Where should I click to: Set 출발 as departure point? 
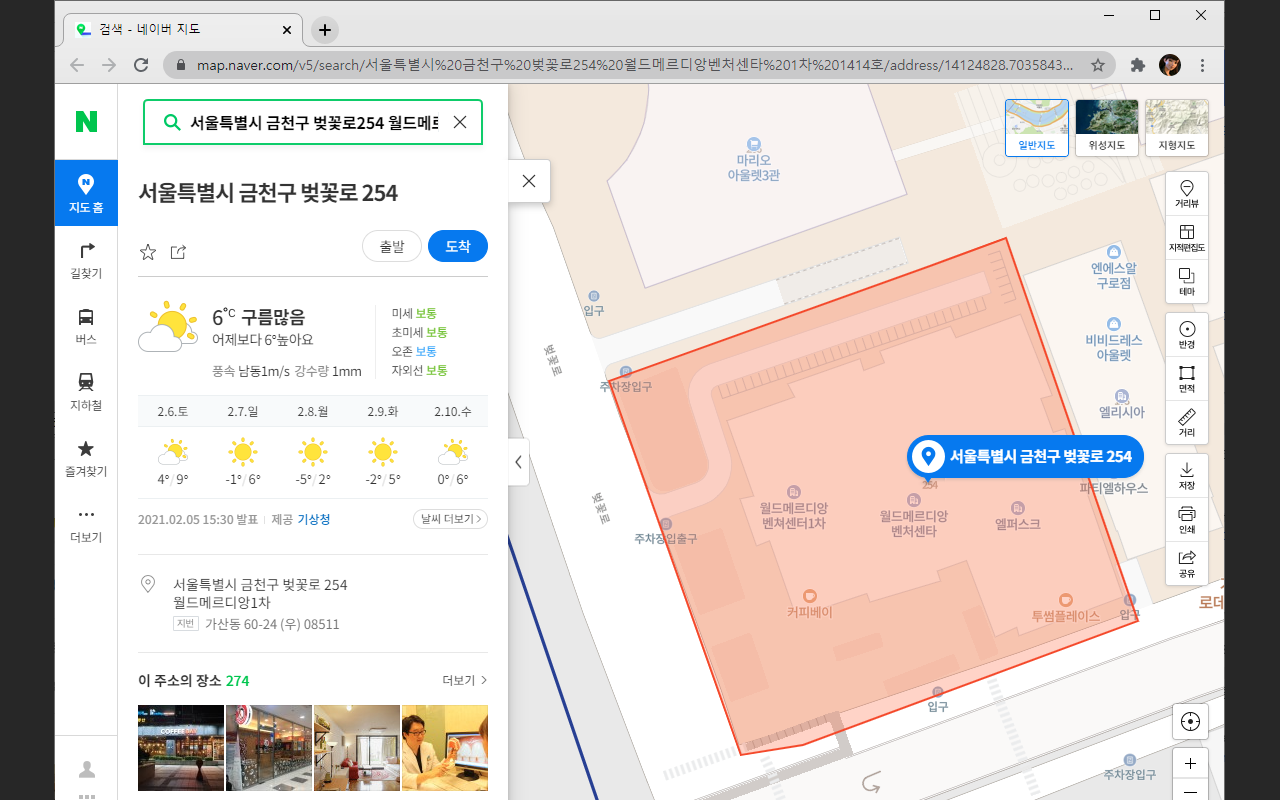tap(392, 246)
